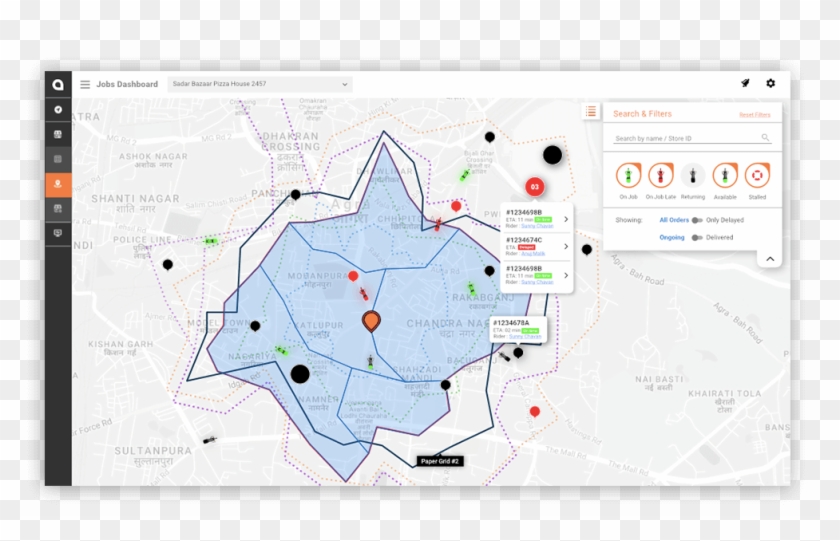This screenshot has width=840, height=541.
Task: Toggle the Stalled rider filter
Action: click(x=757, y=175)
